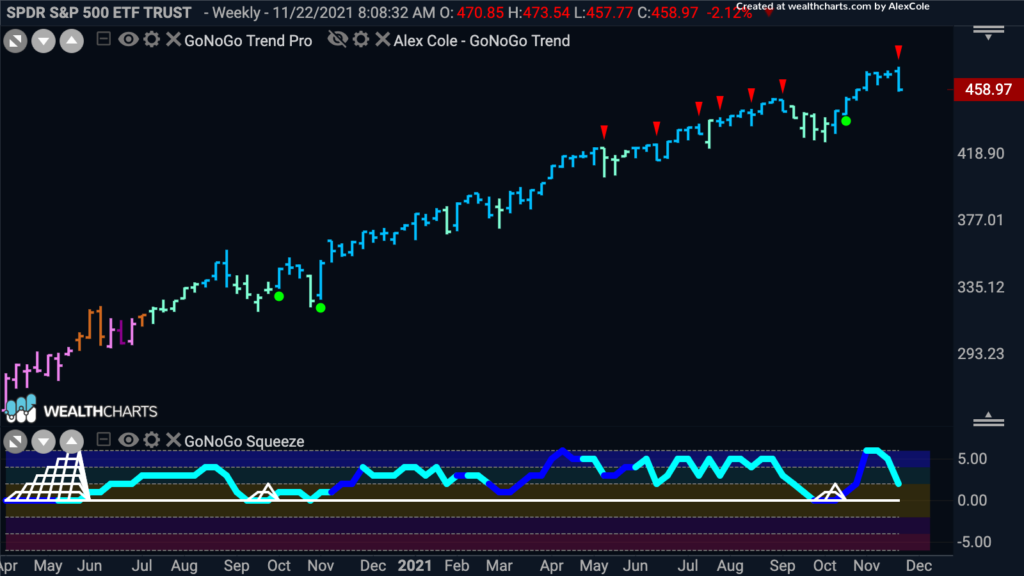
Task: Click the Weekly timeframe text in the header
Action: tap(238, 12)
